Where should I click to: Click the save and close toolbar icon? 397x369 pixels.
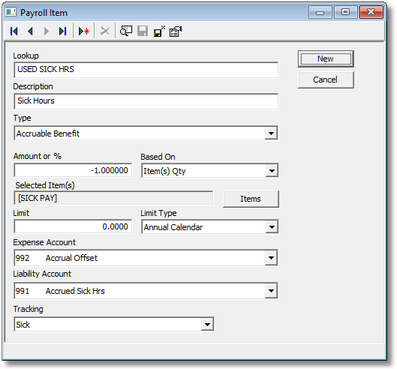tap(159, 31)
